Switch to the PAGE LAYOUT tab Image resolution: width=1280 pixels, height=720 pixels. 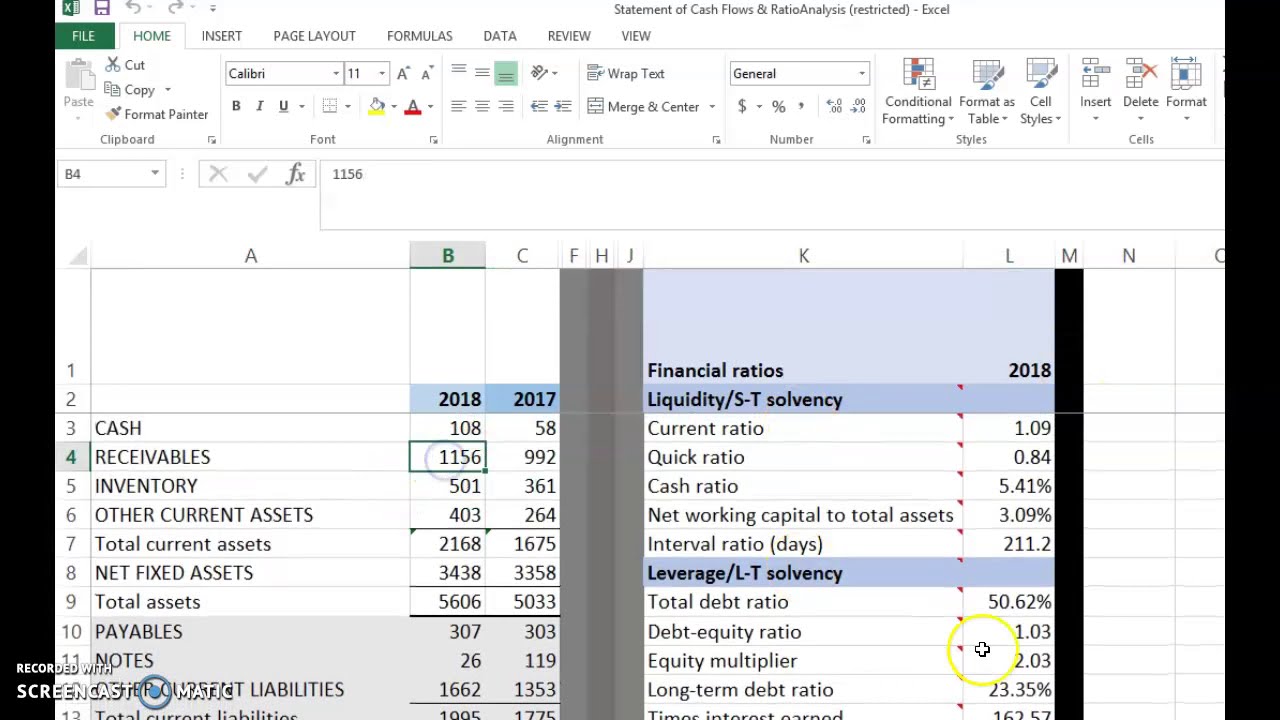pos(314,36)
